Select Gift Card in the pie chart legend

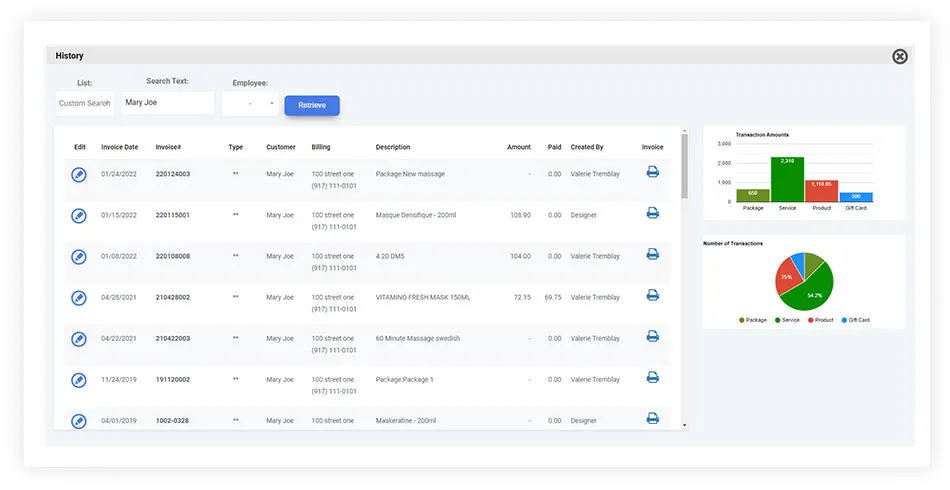[855, 320]
